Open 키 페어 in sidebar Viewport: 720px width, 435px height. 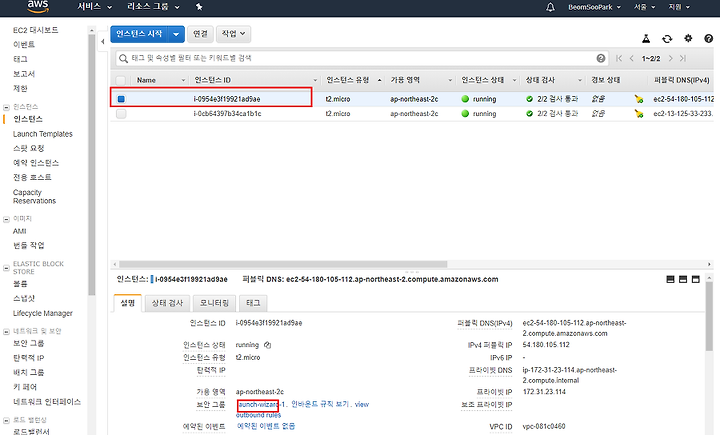coord(25,387)
